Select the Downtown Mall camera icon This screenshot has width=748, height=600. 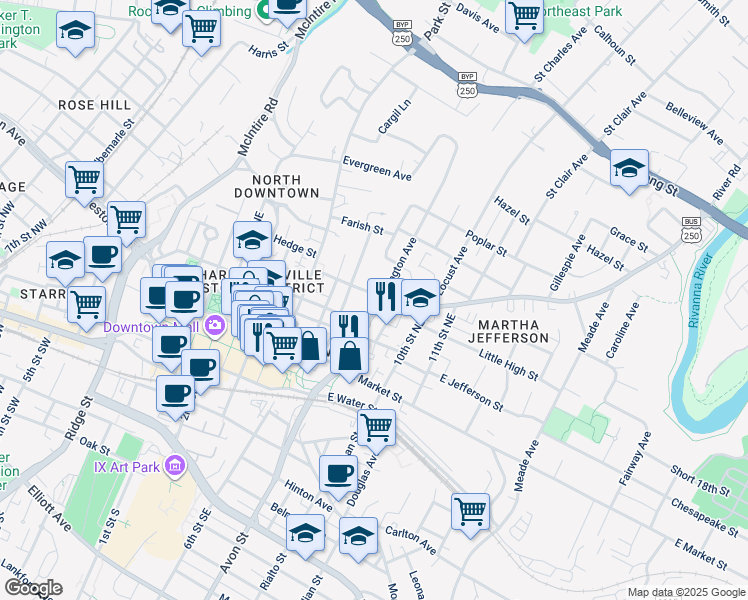click(x=215, y=325)
